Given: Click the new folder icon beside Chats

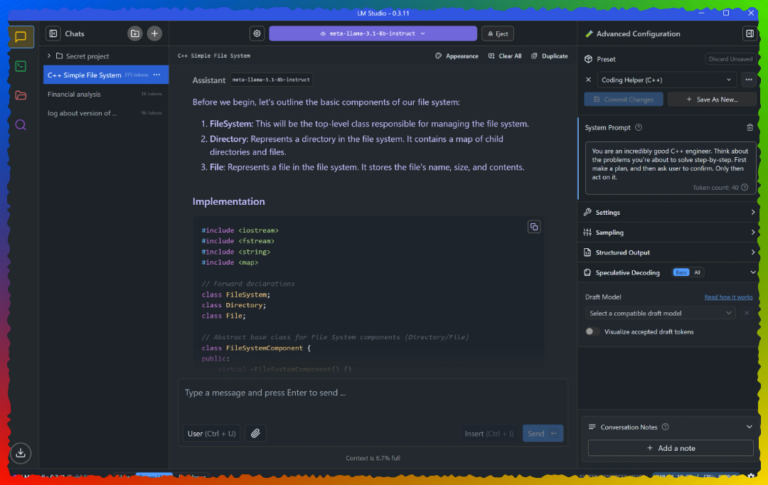Looking at the screenshot, I should click(x=135, y=33).
